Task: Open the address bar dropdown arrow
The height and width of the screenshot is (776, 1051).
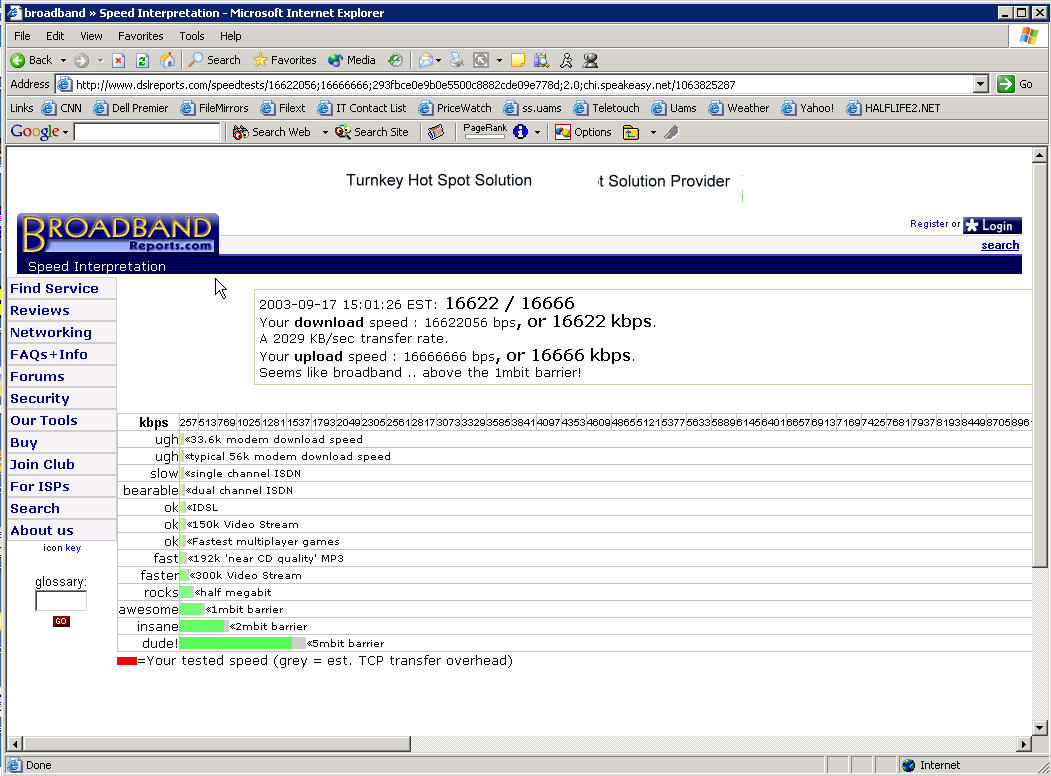Action: [x=981, y=84]
